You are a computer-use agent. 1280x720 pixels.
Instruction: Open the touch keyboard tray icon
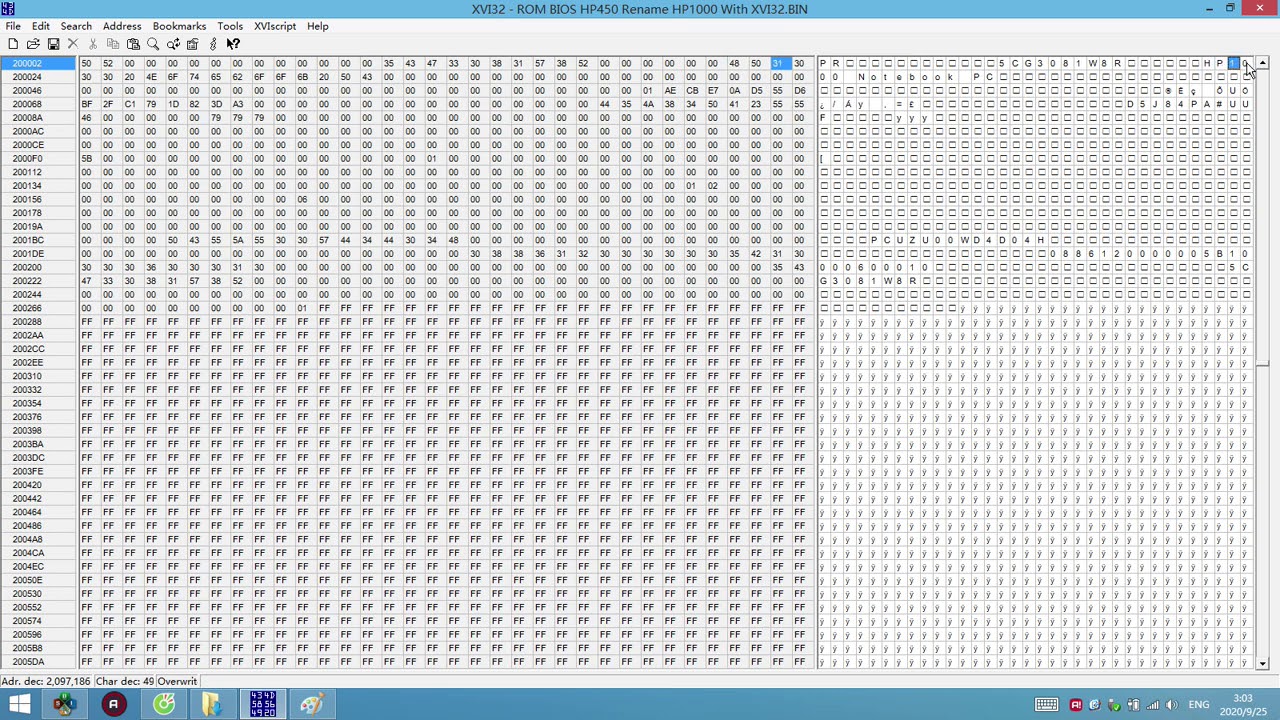pyautogui.click(x=1046, y=705)
